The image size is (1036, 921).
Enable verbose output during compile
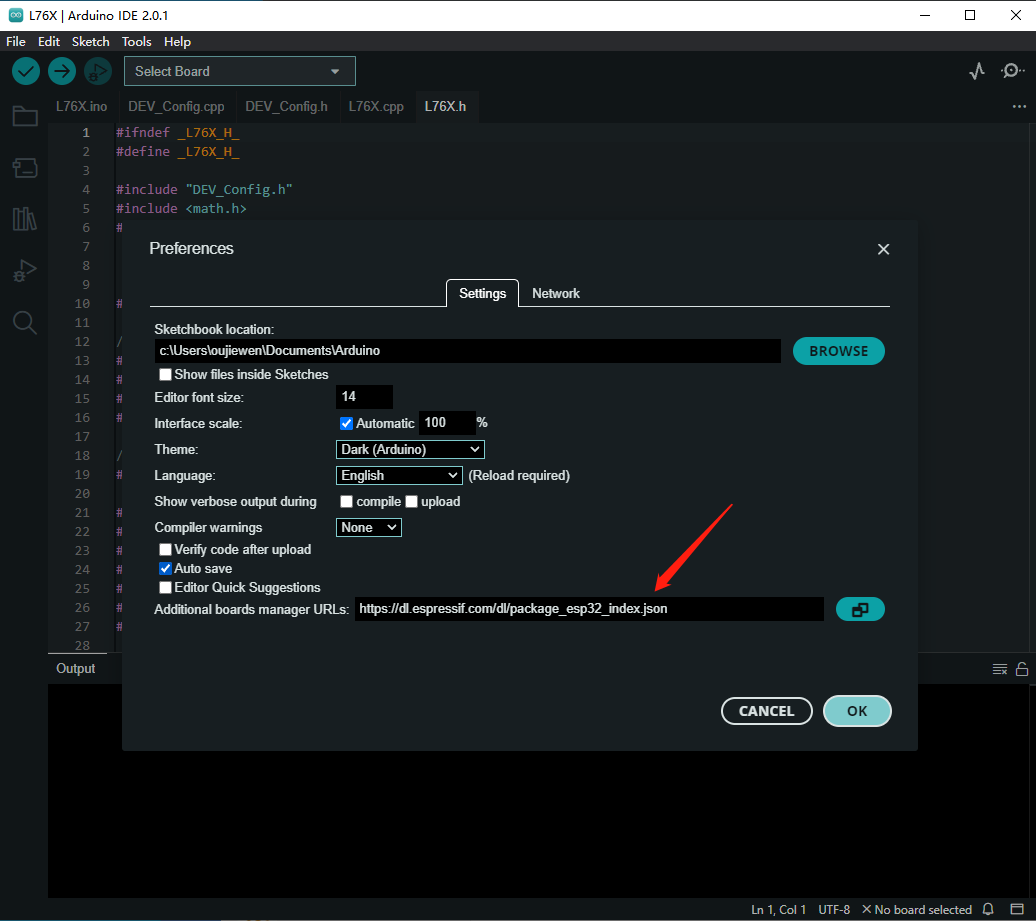coord(346,501)
